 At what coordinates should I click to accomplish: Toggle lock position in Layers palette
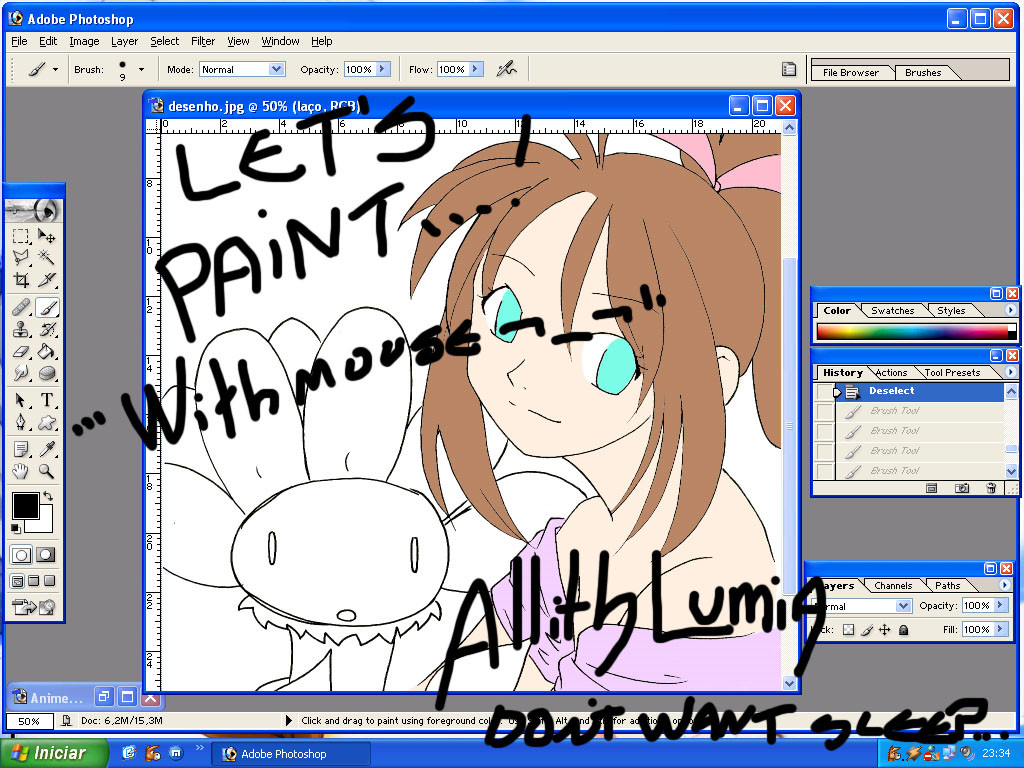click(x=885, y=630)
